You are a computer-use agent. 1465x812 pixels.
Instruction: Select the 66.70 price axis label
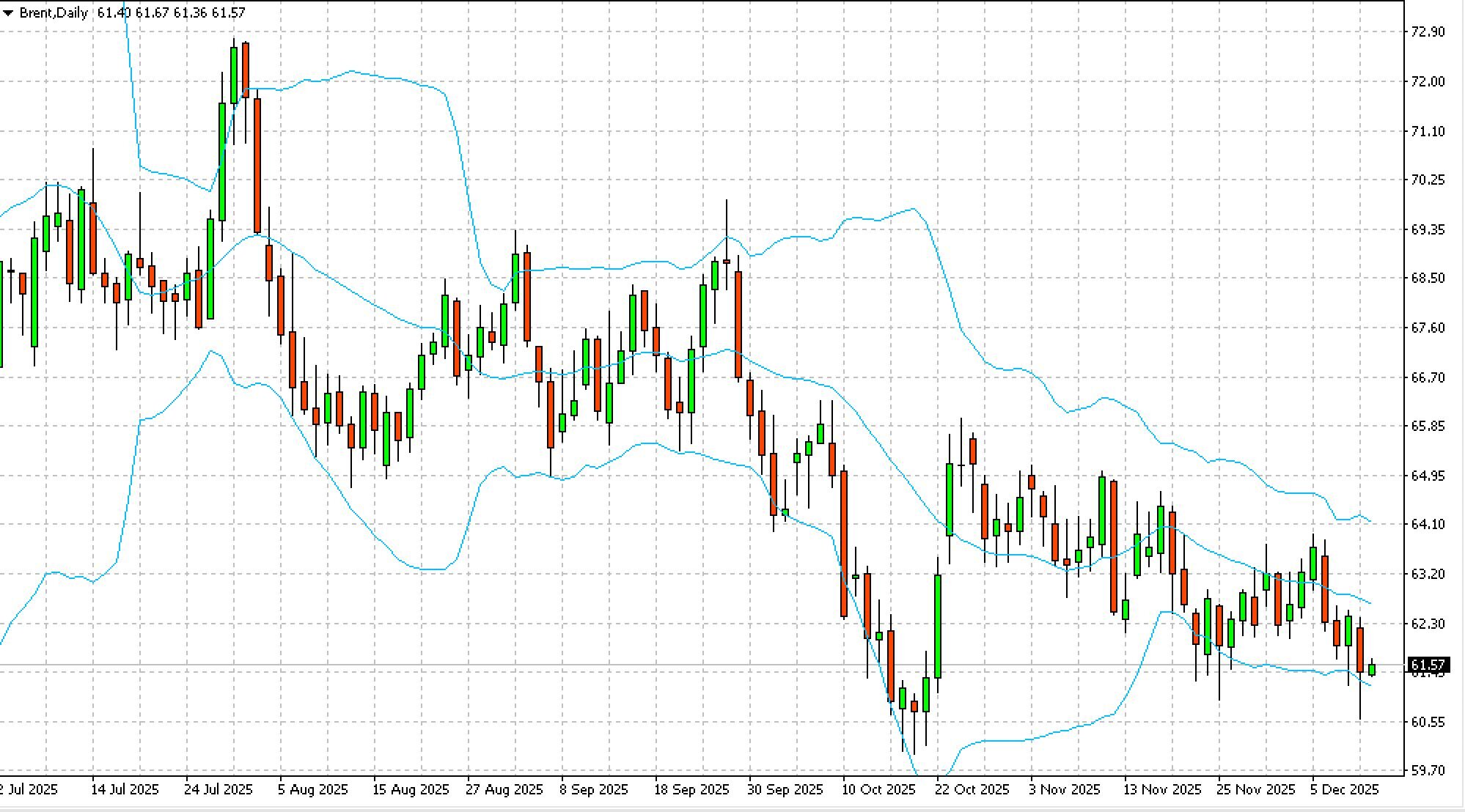(x=1427, y=377)
